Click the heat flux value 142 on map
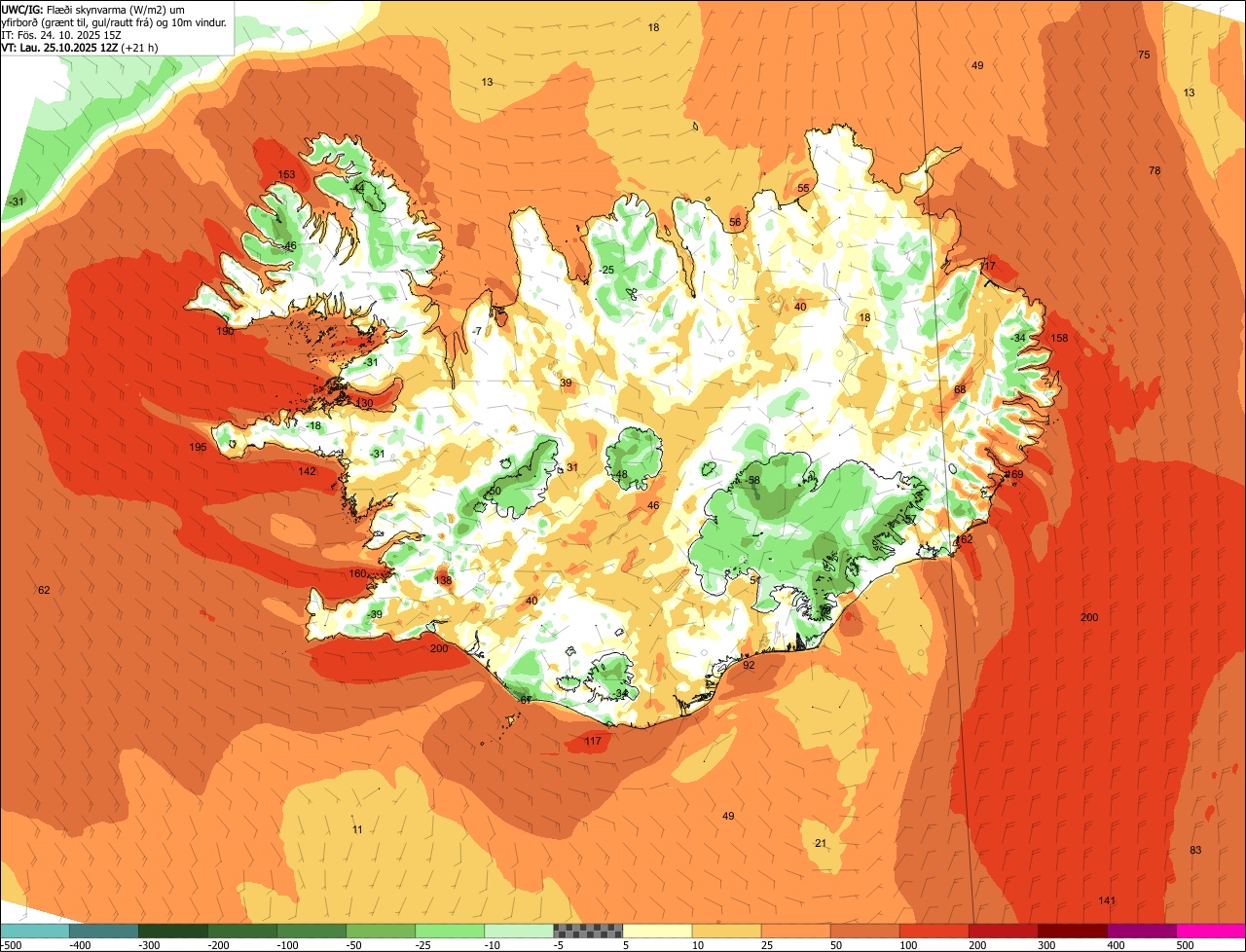 tap(307, 471)
